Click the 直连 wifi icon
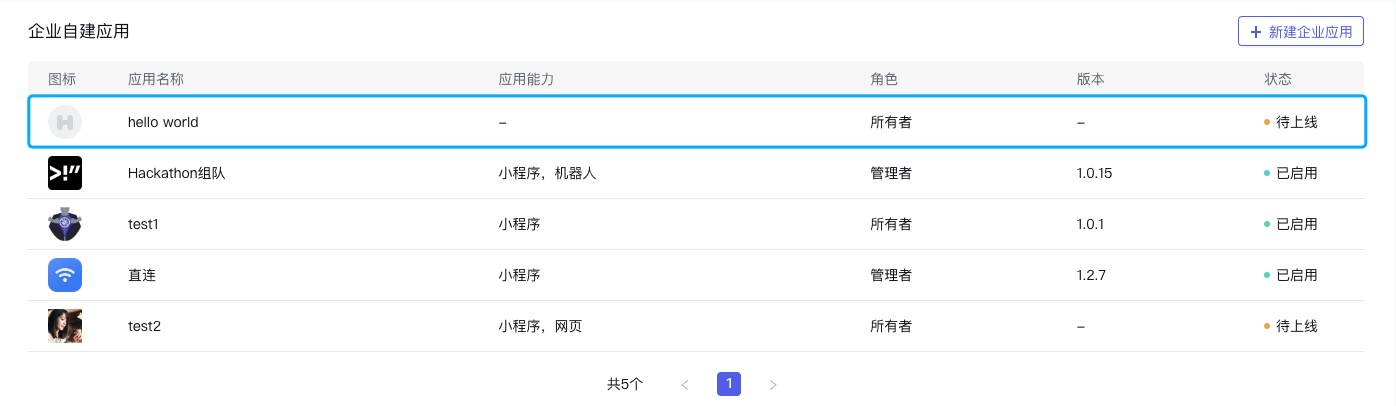Image resolution: width=1396 pixels, height=406 pixels. pos(65,275)
